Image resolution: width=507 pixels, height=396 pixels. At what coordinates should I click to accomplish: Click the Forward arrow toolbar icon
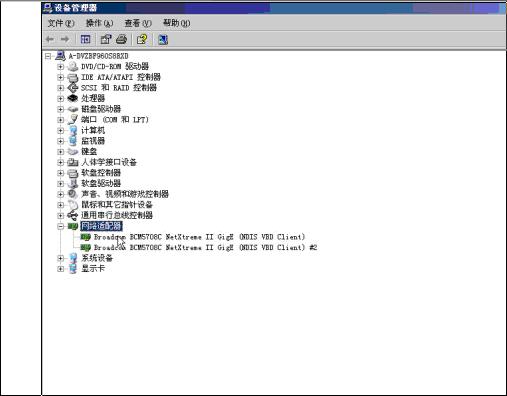(65, 39)
